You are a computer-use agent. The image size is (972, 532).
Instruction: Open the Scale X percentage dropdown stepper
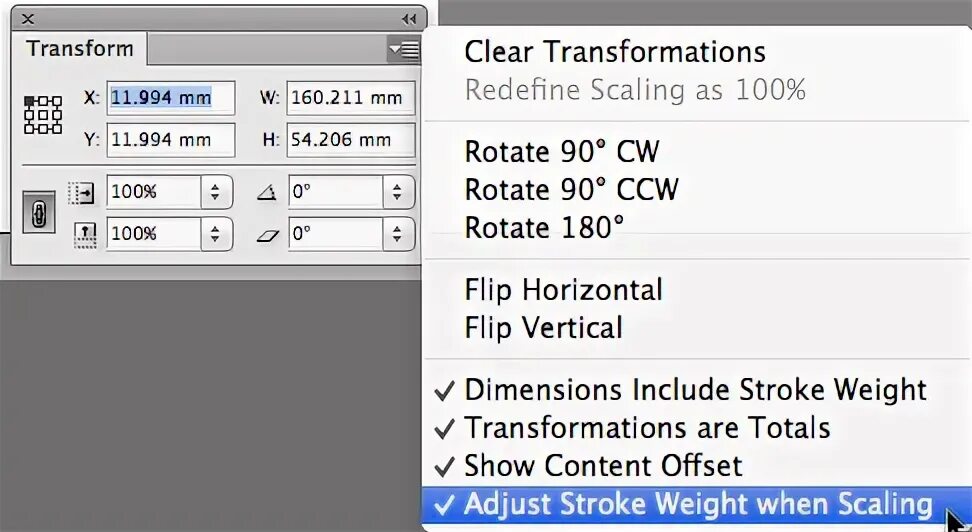click(x=216, y=192)
